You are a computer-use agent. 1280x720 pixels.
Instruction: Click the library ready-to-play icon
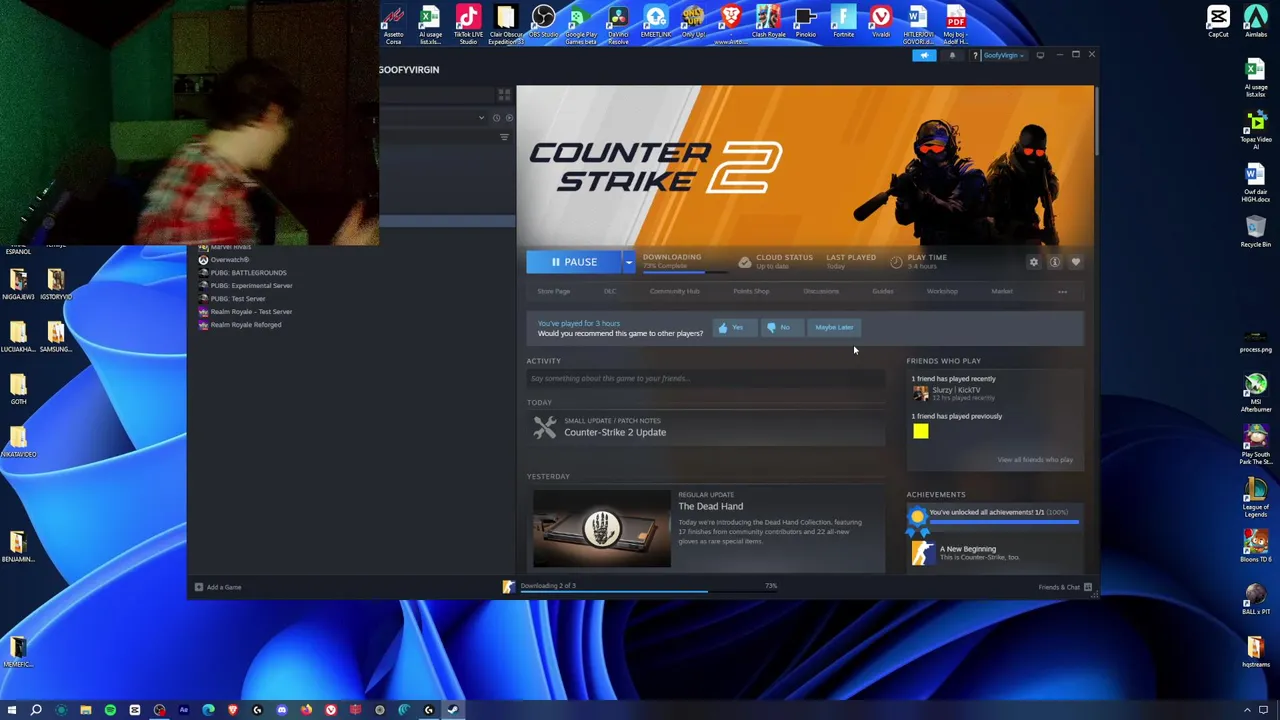(x=509, y=118)
